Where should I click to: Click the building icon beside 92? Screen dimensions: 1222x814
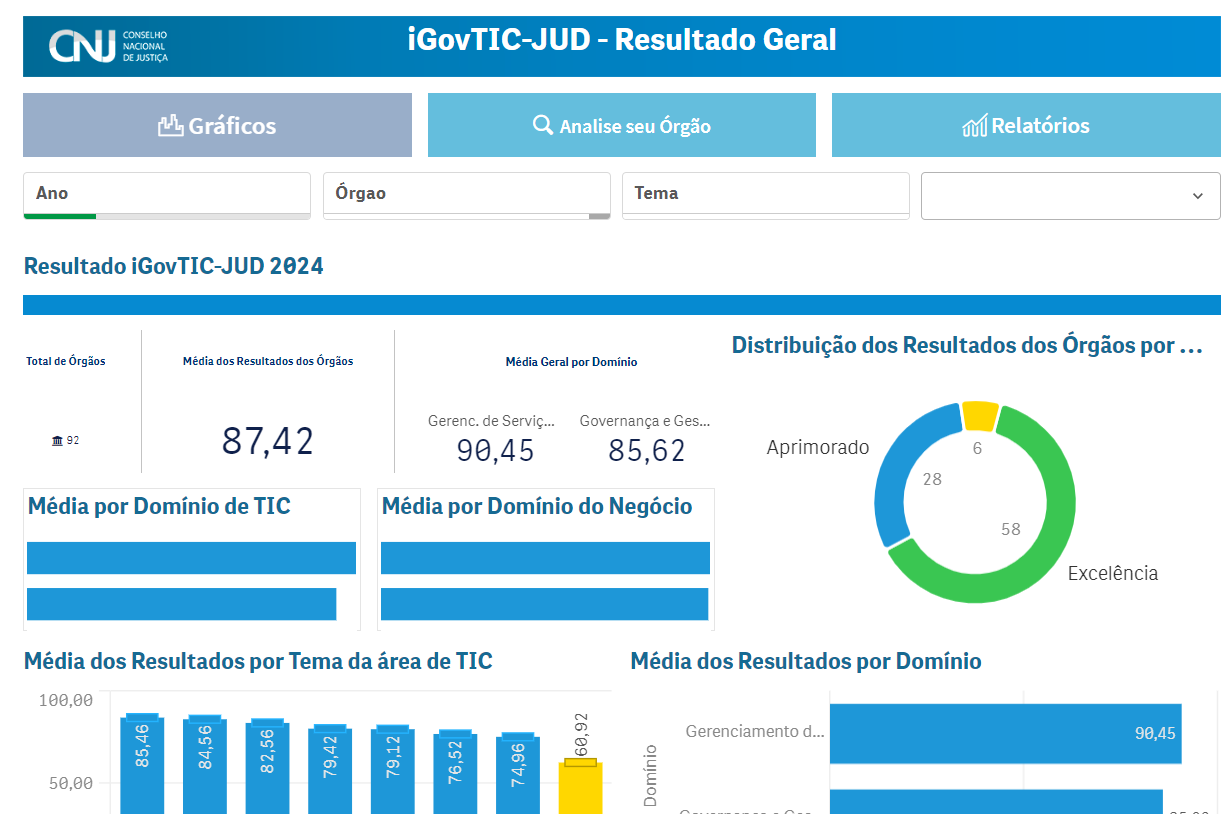point(57,441)
